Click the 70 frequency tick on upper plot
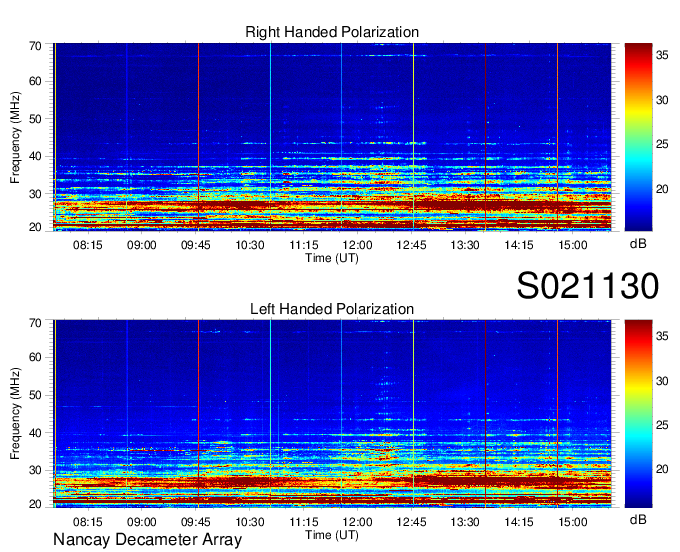This screenshot has height=552, width=680. [x=35, y=46]
